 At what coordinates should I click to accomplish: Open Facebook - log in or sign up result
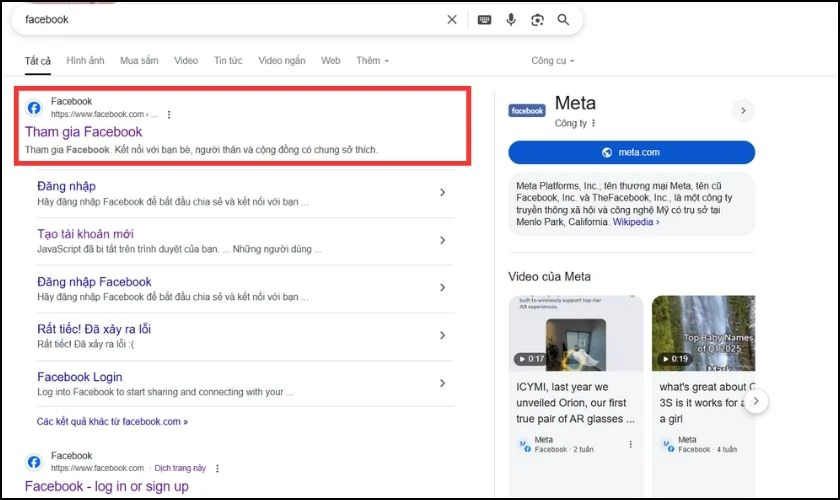[x=107, y=487]
